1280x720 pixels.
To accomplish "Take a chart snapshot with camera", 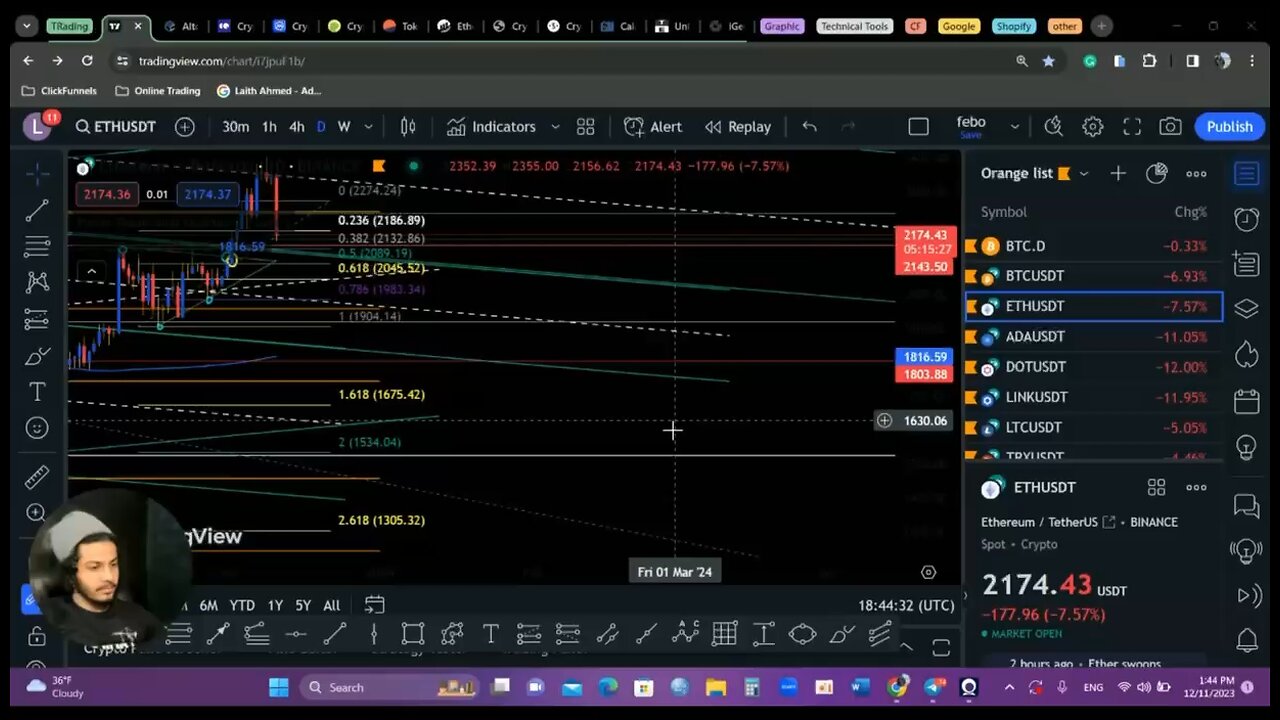I will [x=1170, y=127].
